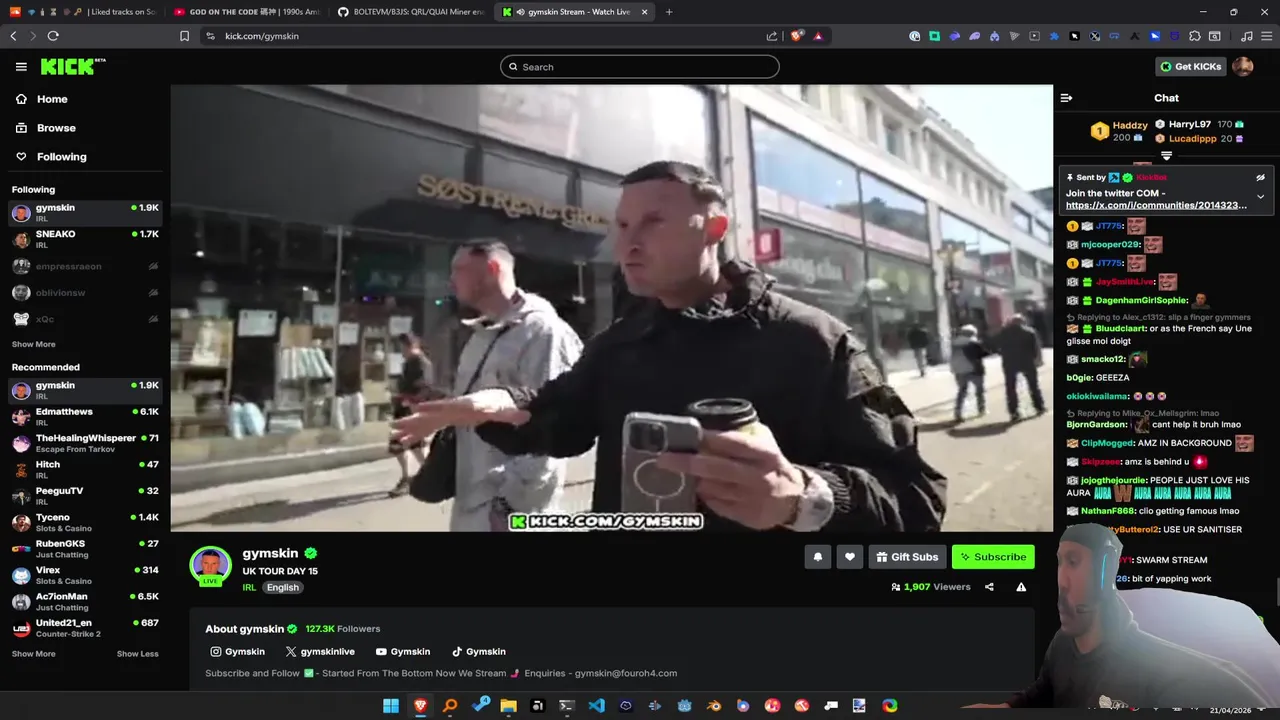Share the stream via share icon
This screenshot has height=720, width=1280.
click(x=989, y=587)
